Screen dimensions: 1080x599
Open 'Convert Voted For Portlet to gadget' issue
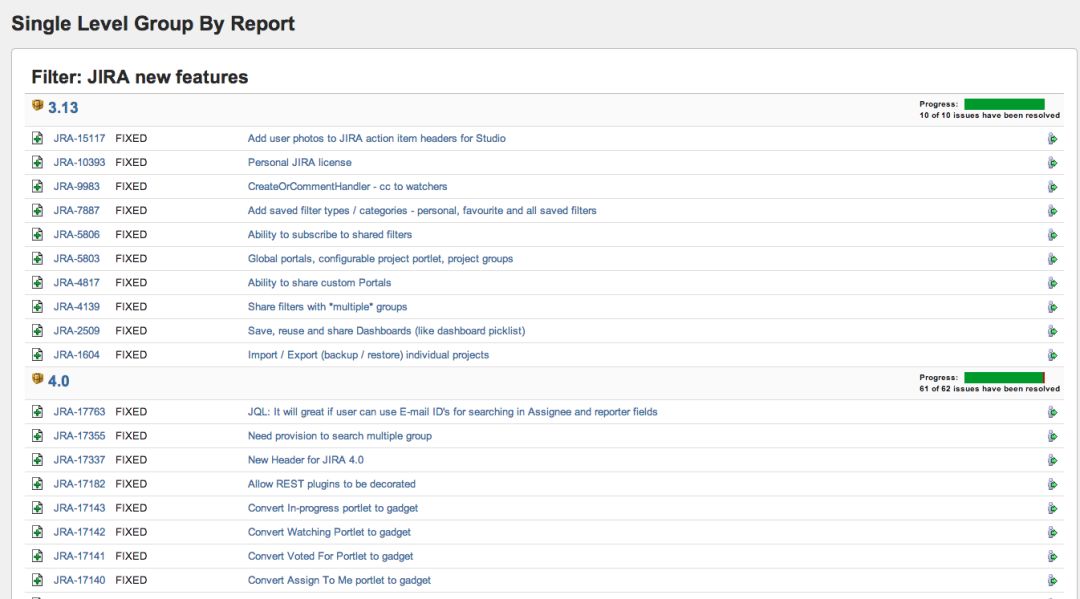pos(331,556)
